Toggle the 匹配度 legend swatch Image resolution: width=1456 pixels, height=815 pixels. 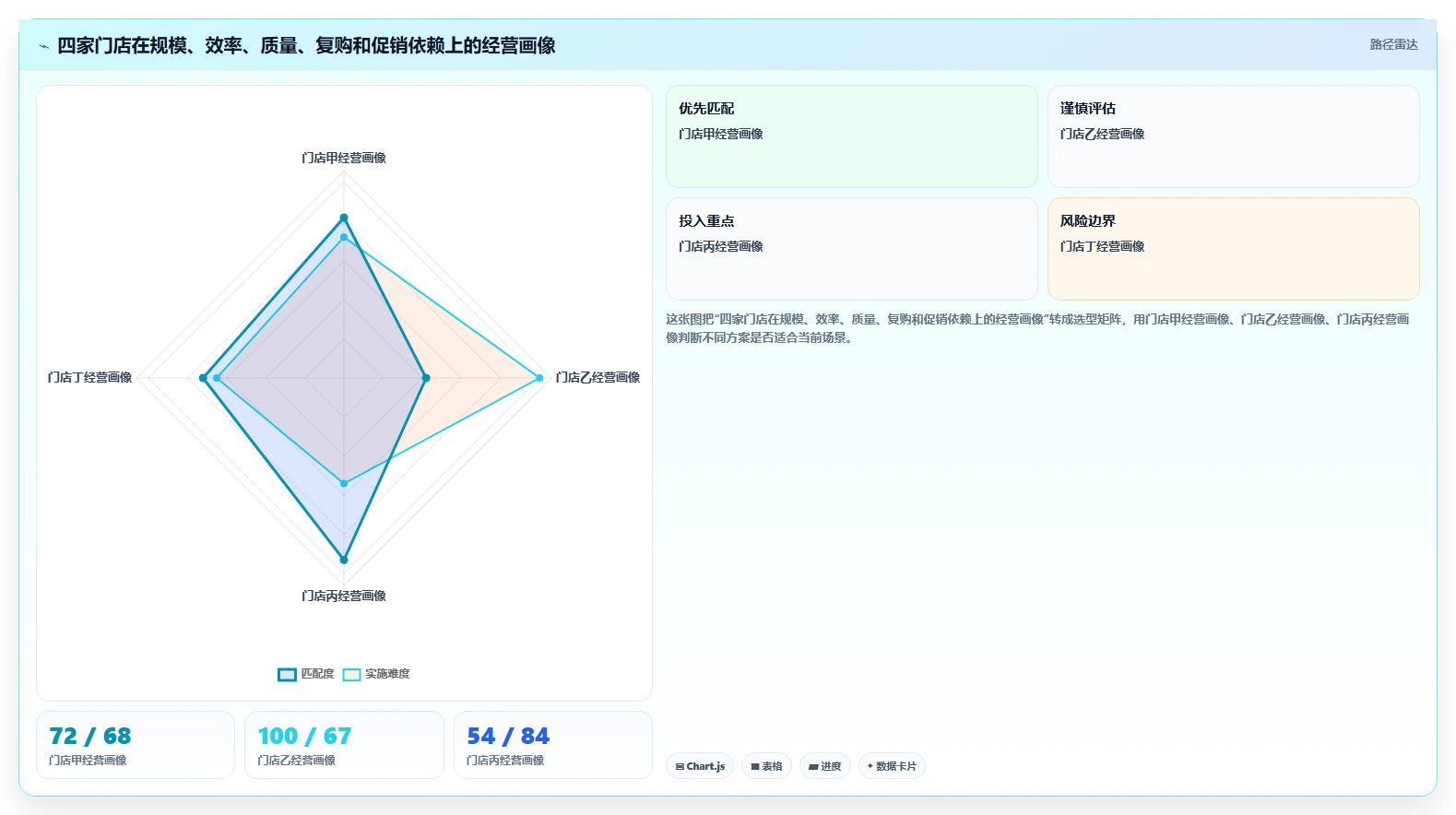287,675
